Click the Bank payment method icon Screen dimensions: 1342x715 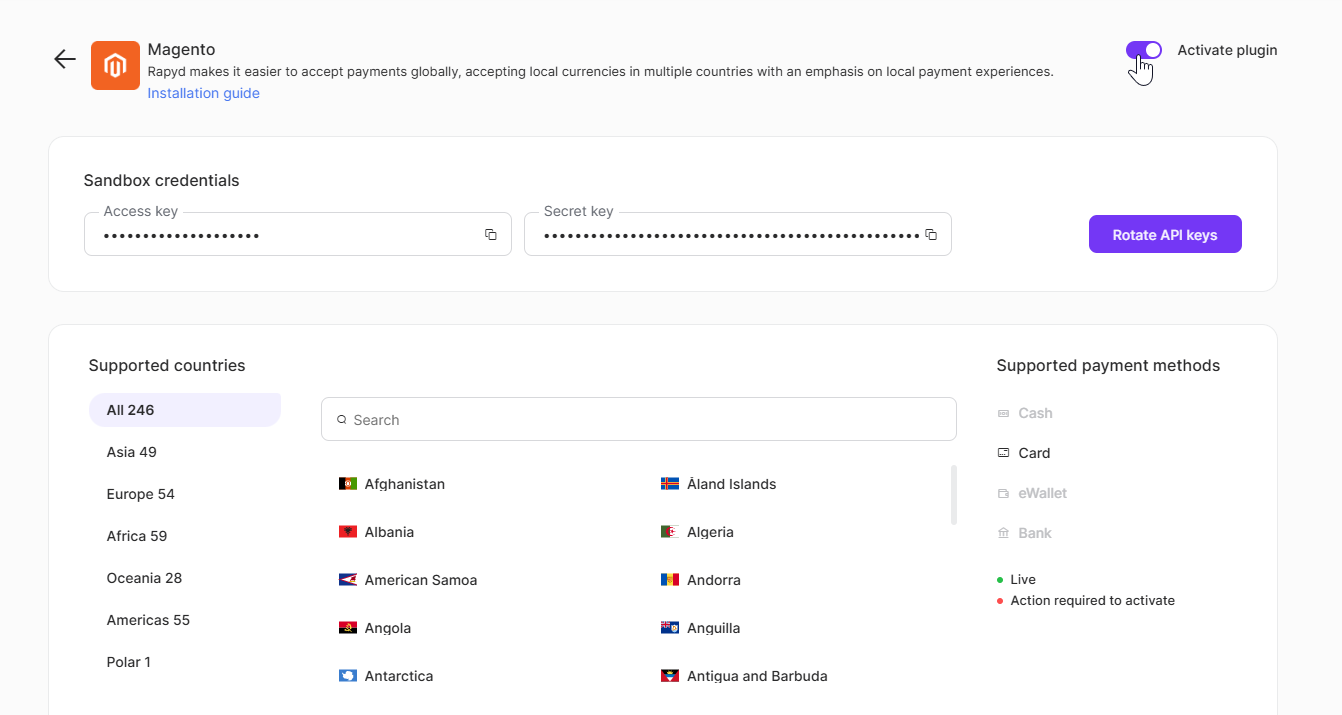tap(1003, 533)
